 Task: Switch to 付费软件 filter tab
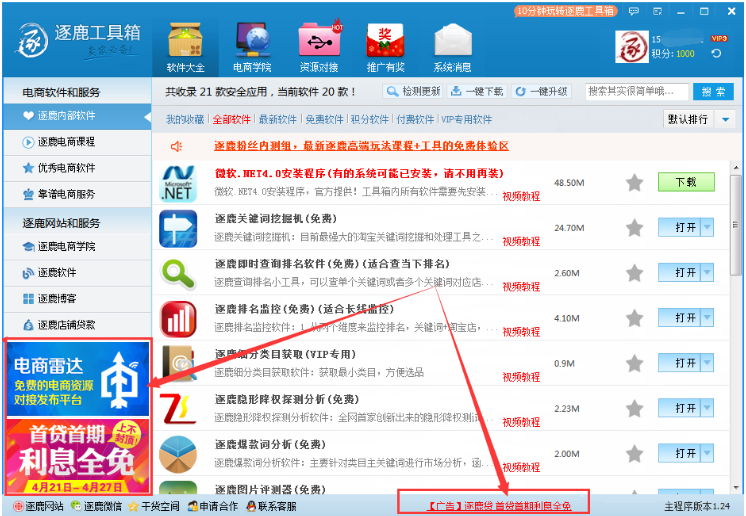tap(415, 119)
